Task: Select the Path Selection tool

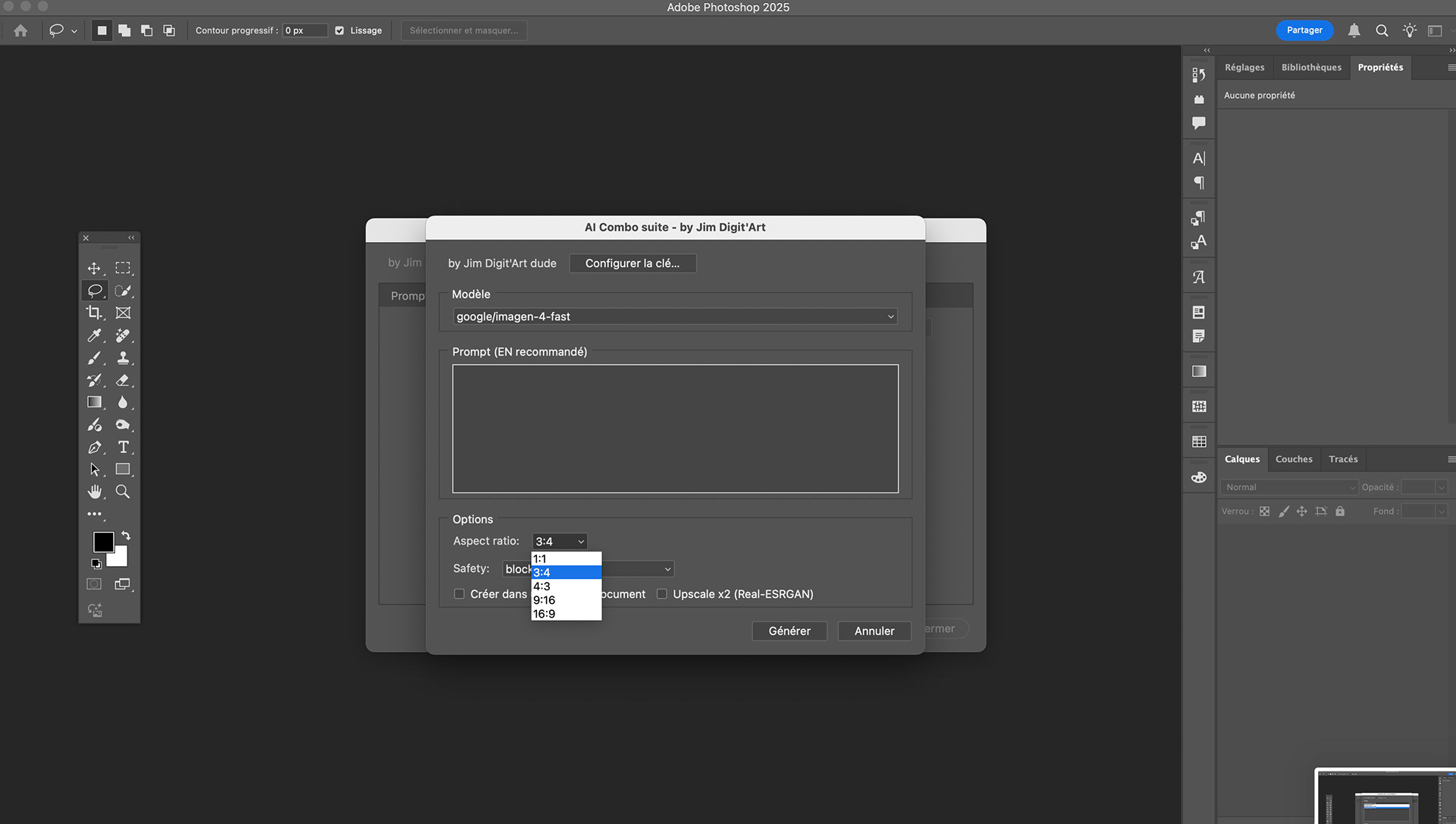Action: 94,470
